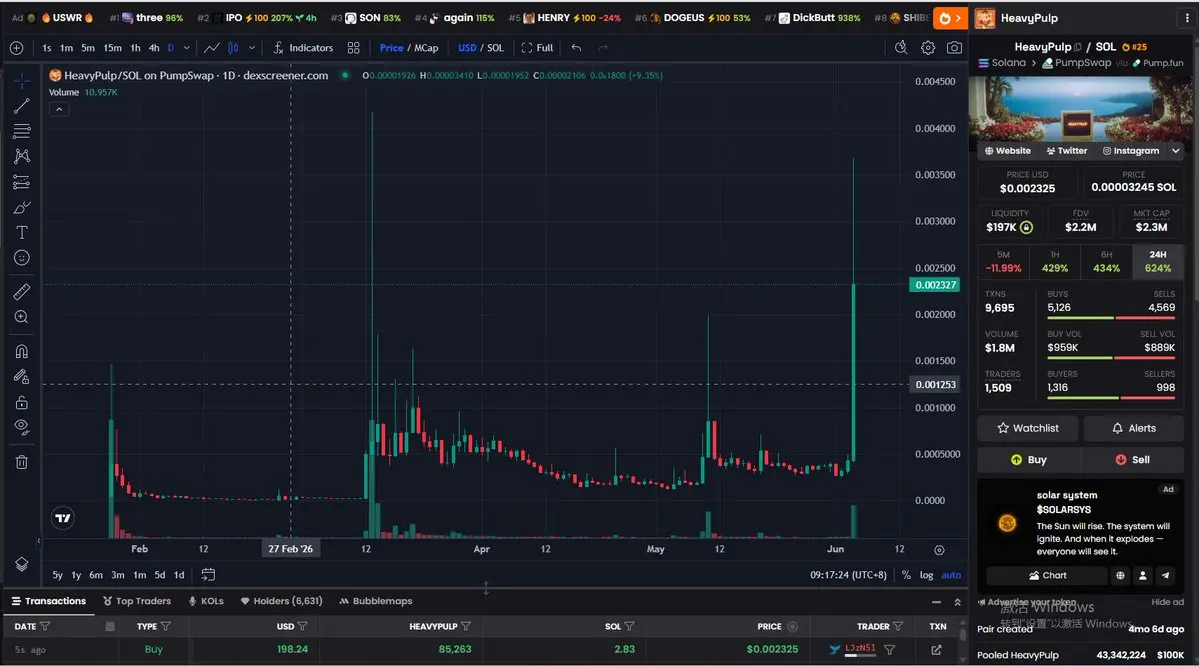The height and width of the screenshot is (666, 1199).
Task: Lock all drawing tools
Action: tap(21, 402)
